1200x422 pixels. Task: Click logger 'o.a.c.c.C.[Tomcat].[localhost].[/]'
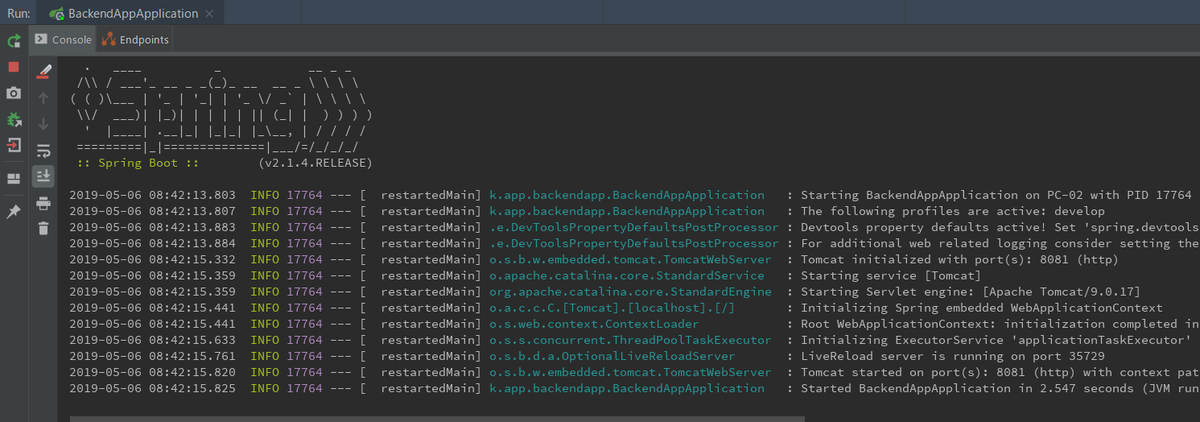[612, 308]
